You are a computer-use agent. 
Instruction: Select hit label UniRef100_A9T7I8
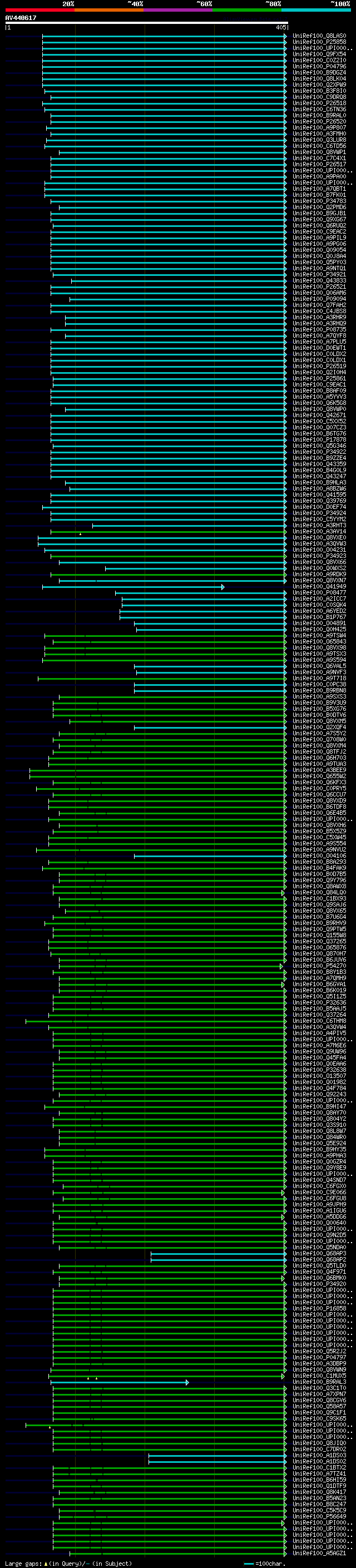point(319,678)
